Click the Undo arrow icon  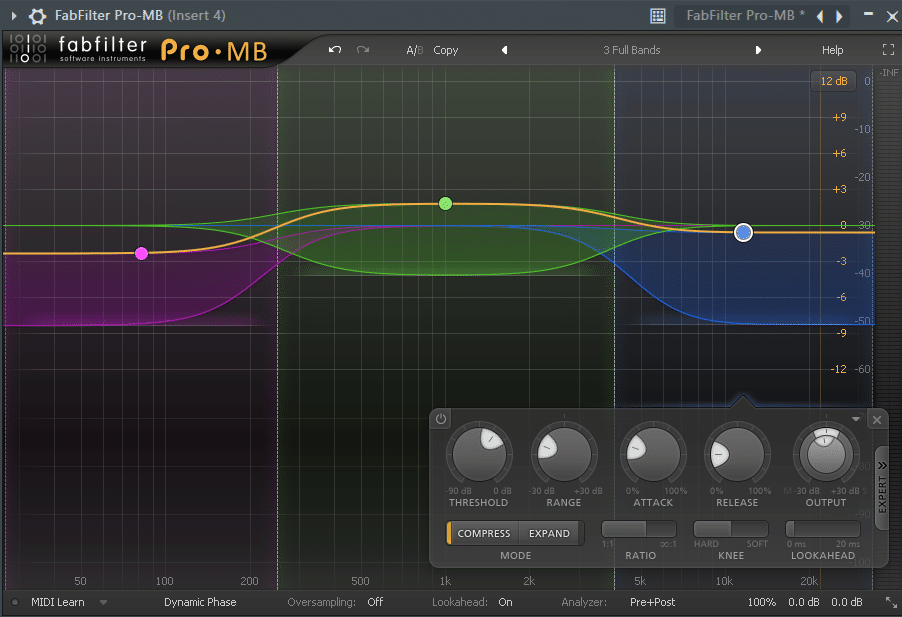pos(335,49)
